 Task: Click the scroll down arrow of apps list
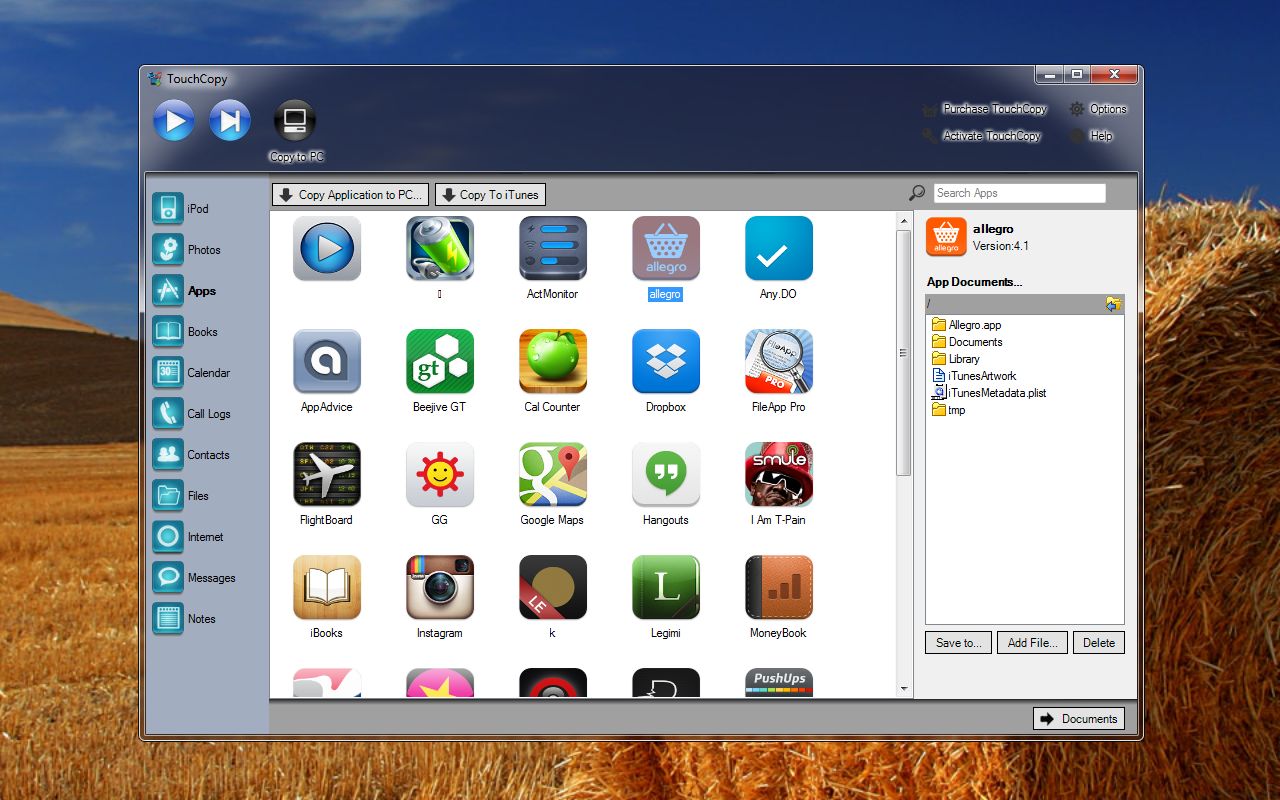coord(904,689)
